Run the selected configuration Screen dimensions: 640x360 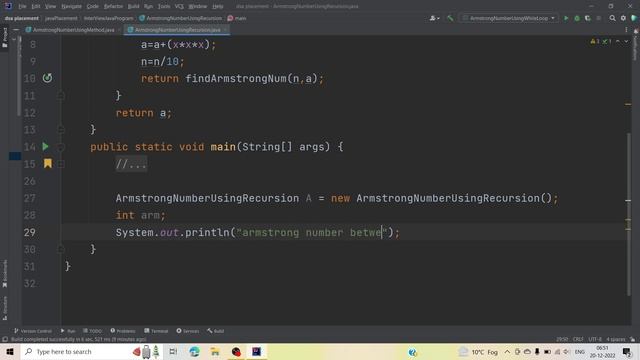point(566,18)
